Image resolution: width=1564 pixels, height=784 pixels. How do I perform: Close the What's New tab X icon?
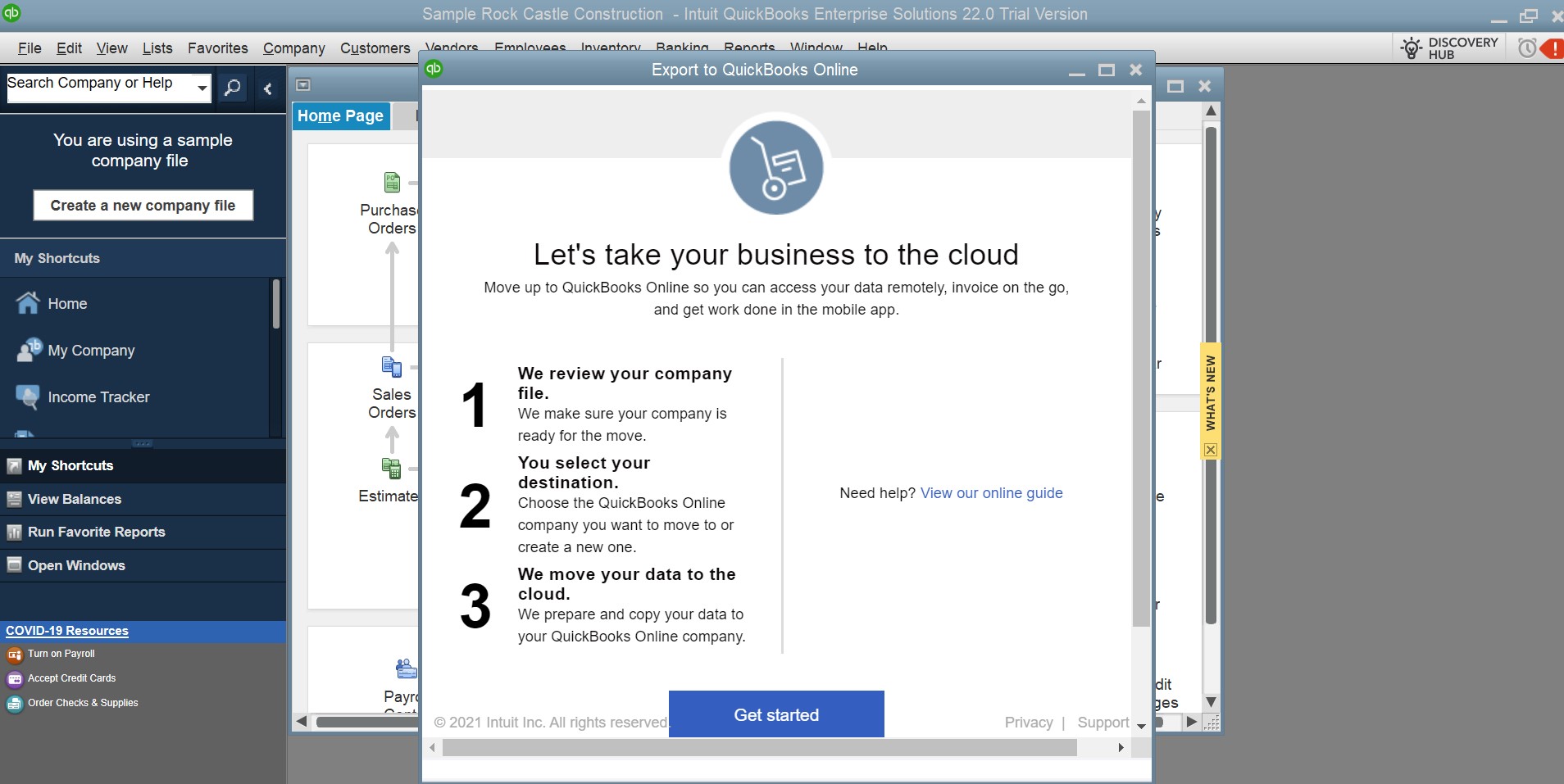1211,450
